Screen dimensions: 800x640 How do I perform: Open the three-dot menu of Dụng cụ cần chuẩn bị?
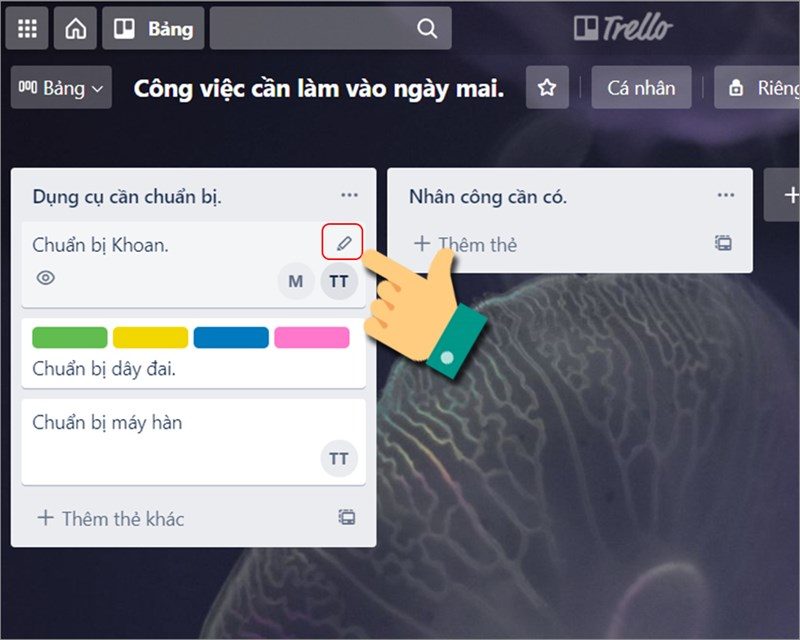349,195
